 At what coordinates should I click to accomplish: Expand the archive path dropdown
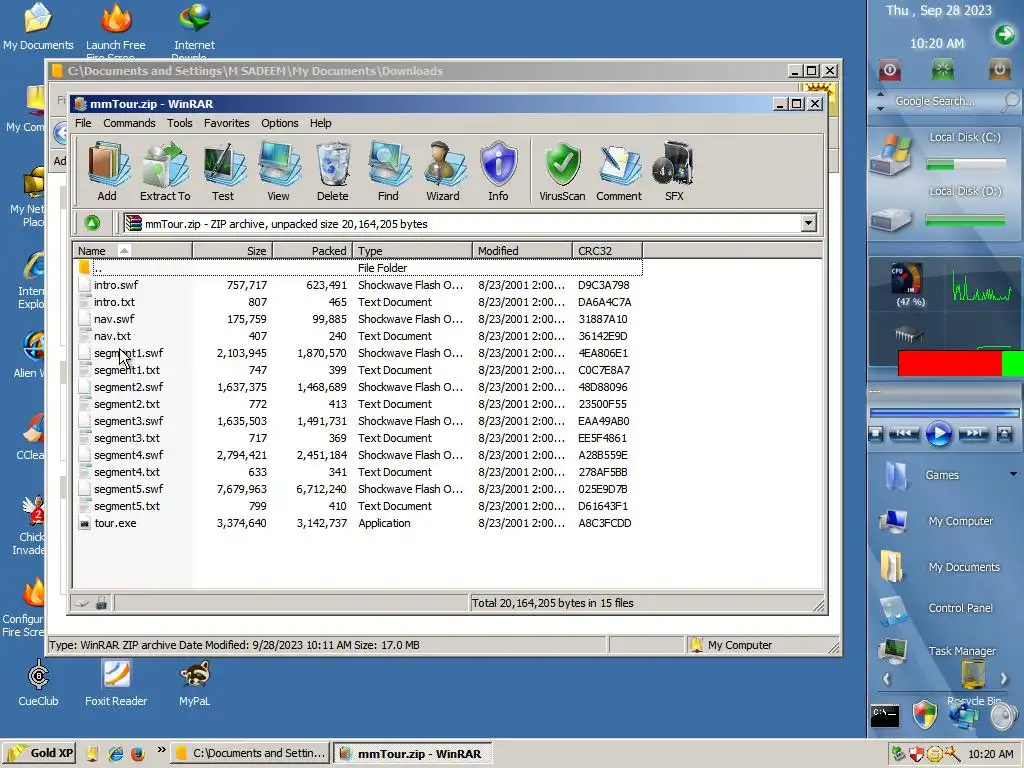click(x=808, y=223)
